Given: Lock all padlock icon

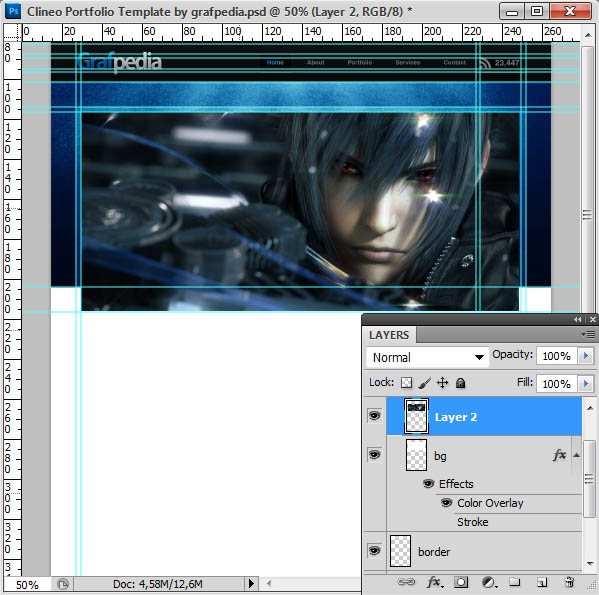Looking at the screenshot, I should pyautogui.click(x=460, y=383).
